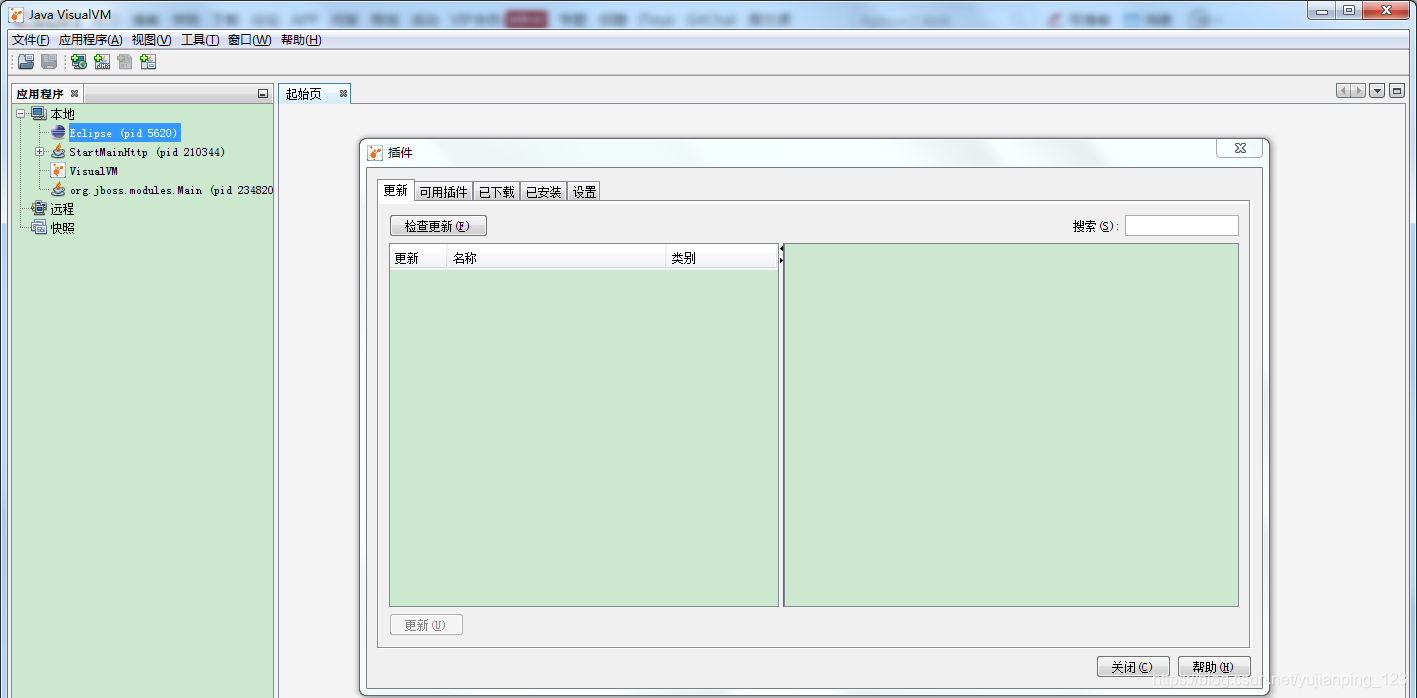Click the last add-dump toolbar icon

(x=148, y=62)
